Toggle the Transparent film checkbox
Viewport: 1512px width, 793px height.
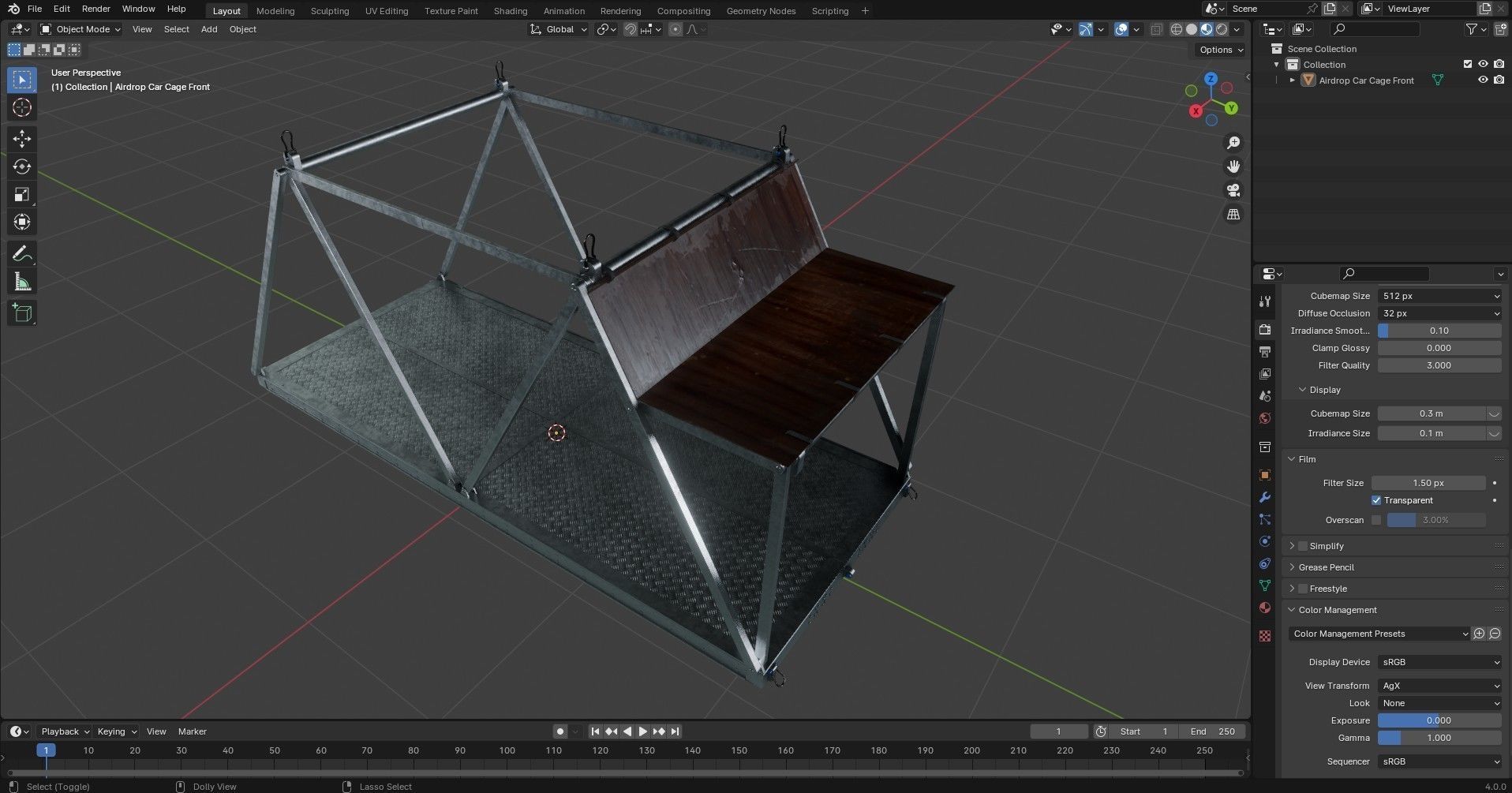point(1376,500)
